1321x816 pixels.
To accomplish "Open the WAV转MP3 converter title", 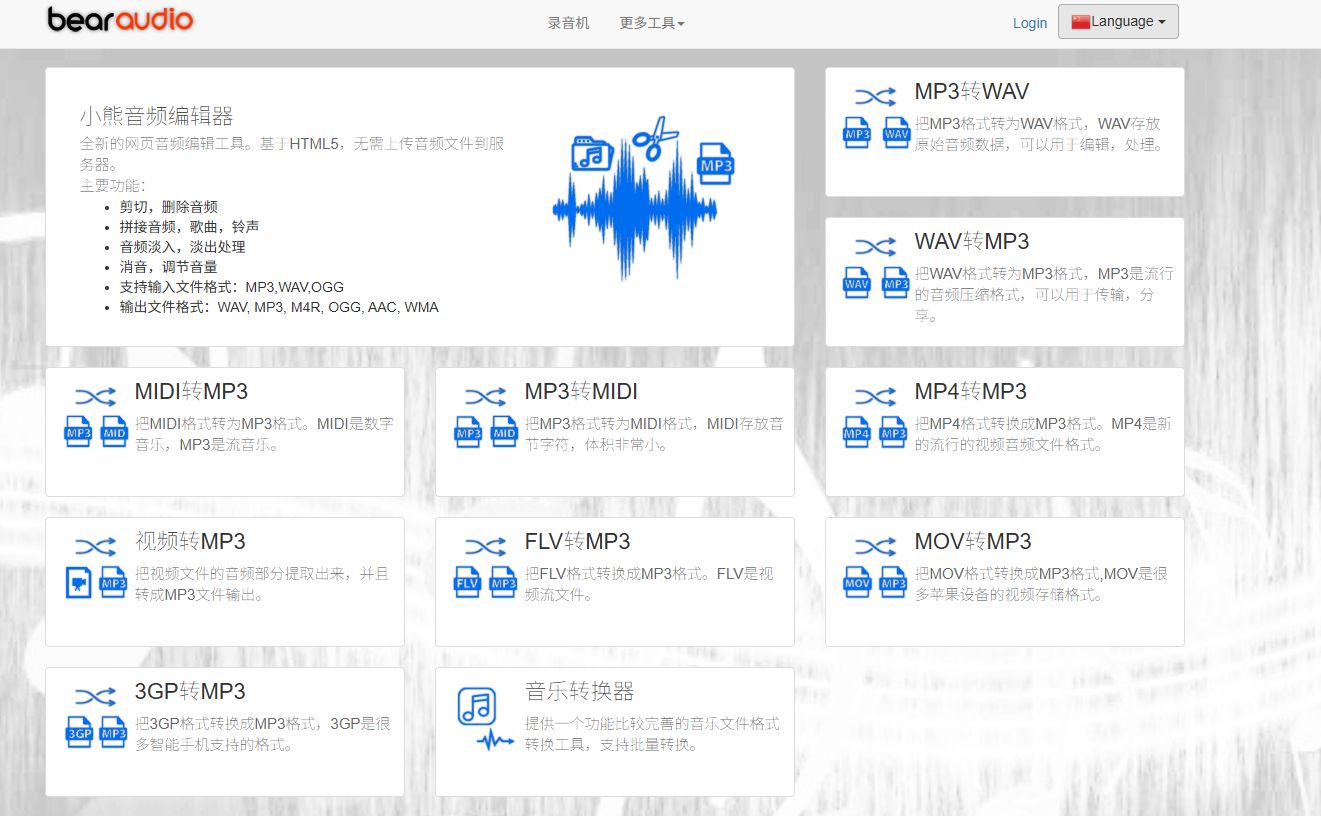I will [x=972, y=242].
